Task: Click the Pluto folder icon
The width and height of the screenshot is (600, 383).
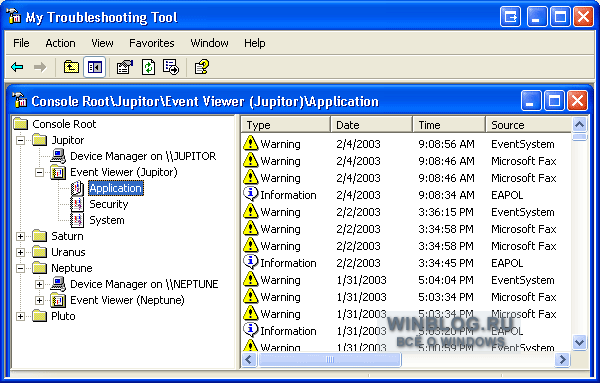Action: click(40, 316)
